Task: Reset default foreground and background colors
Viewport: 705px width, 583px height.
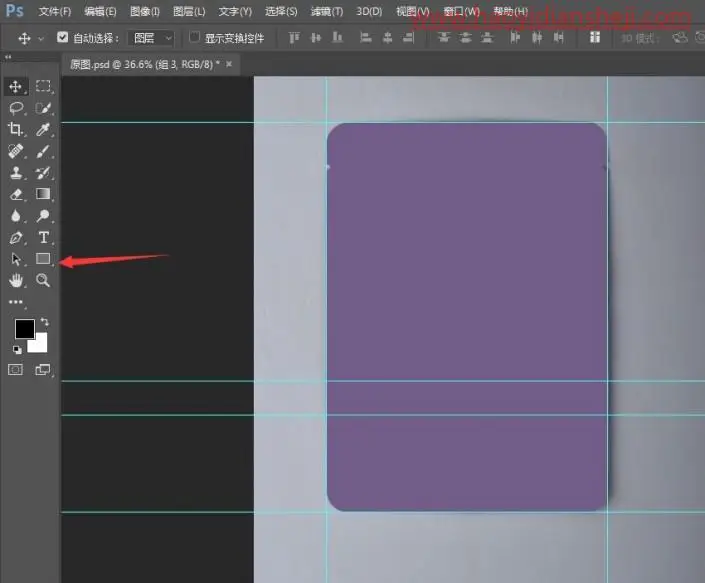Action: (17, 349)
